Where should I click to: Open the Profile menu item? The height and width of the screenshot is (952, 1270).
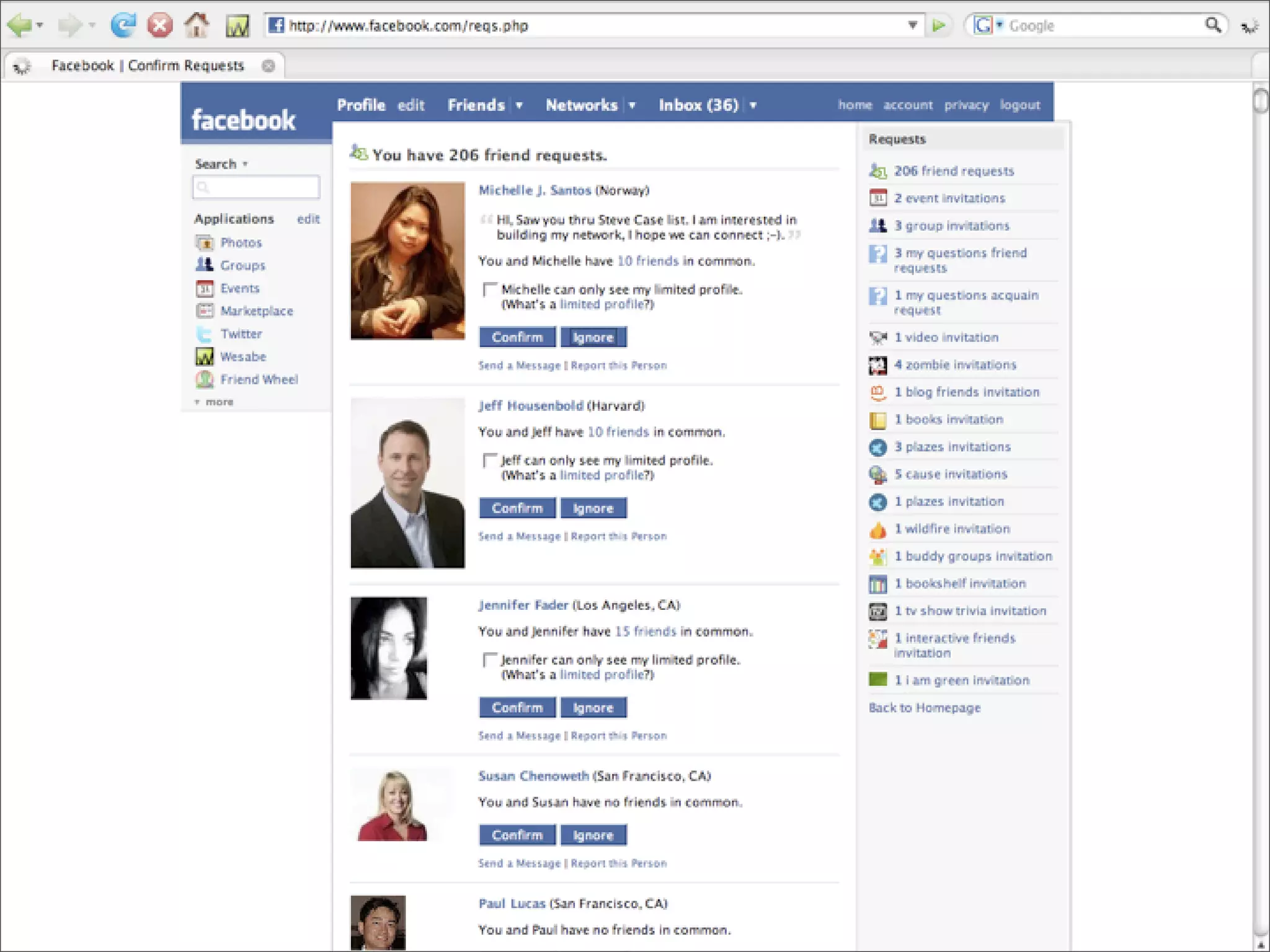pyautogui.click(x=361, y=105)
